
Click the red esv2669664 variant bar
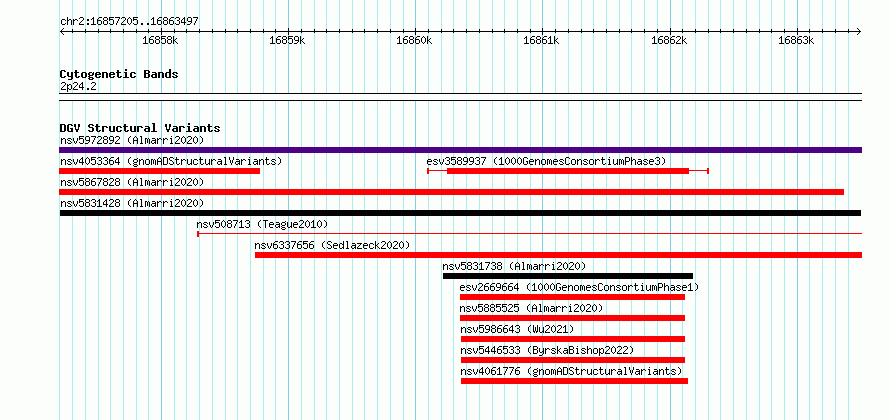[572, 297]
